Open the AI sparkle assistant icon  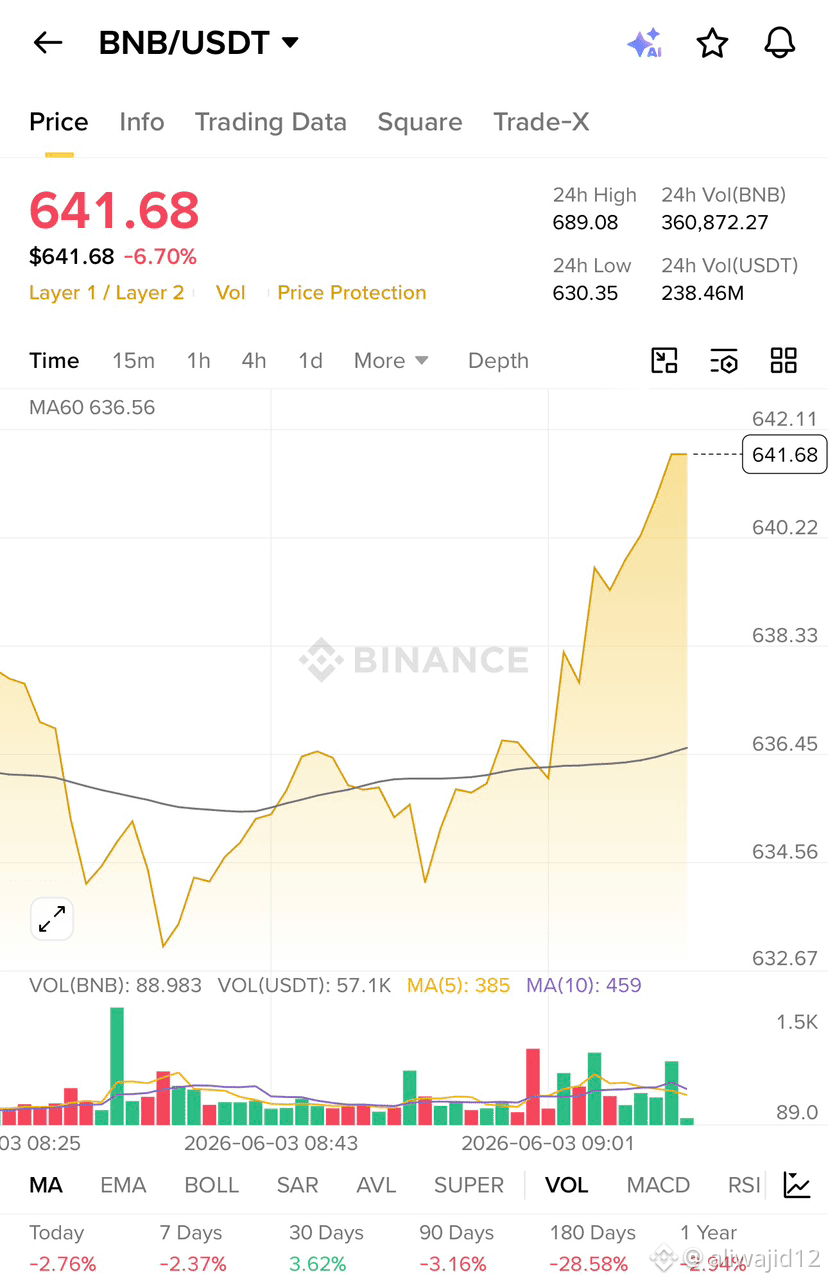(x=644, y=43)
